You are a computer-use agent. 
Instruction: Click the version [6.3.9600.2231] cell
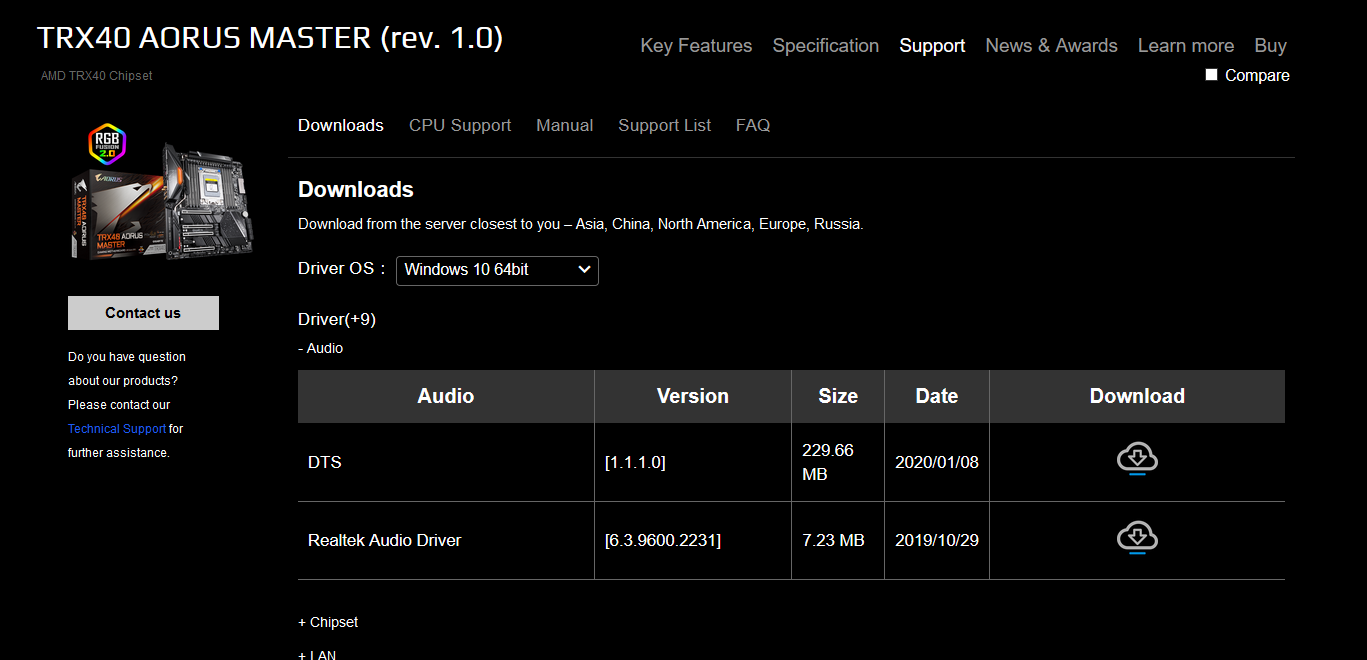(x=693, y=540)
